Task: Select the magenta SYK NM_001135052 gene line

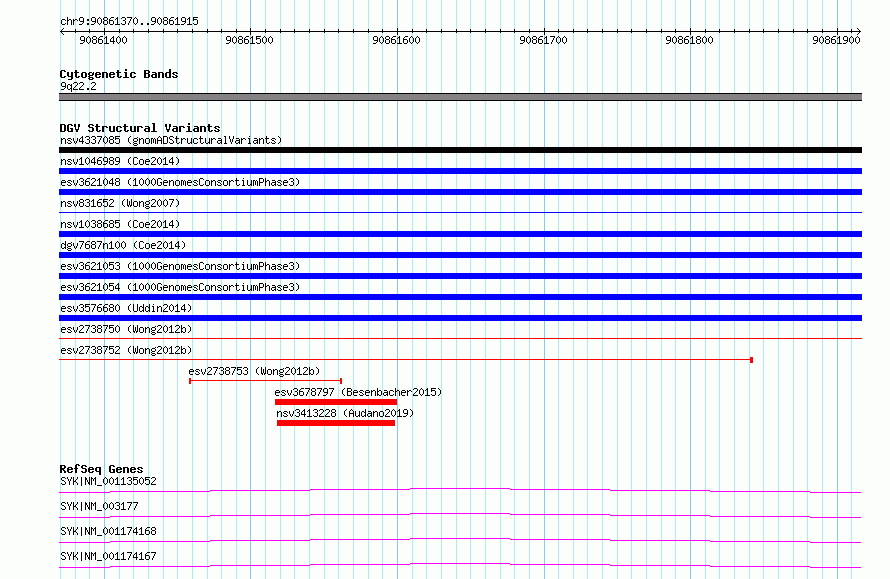Action: coord(460,490)
